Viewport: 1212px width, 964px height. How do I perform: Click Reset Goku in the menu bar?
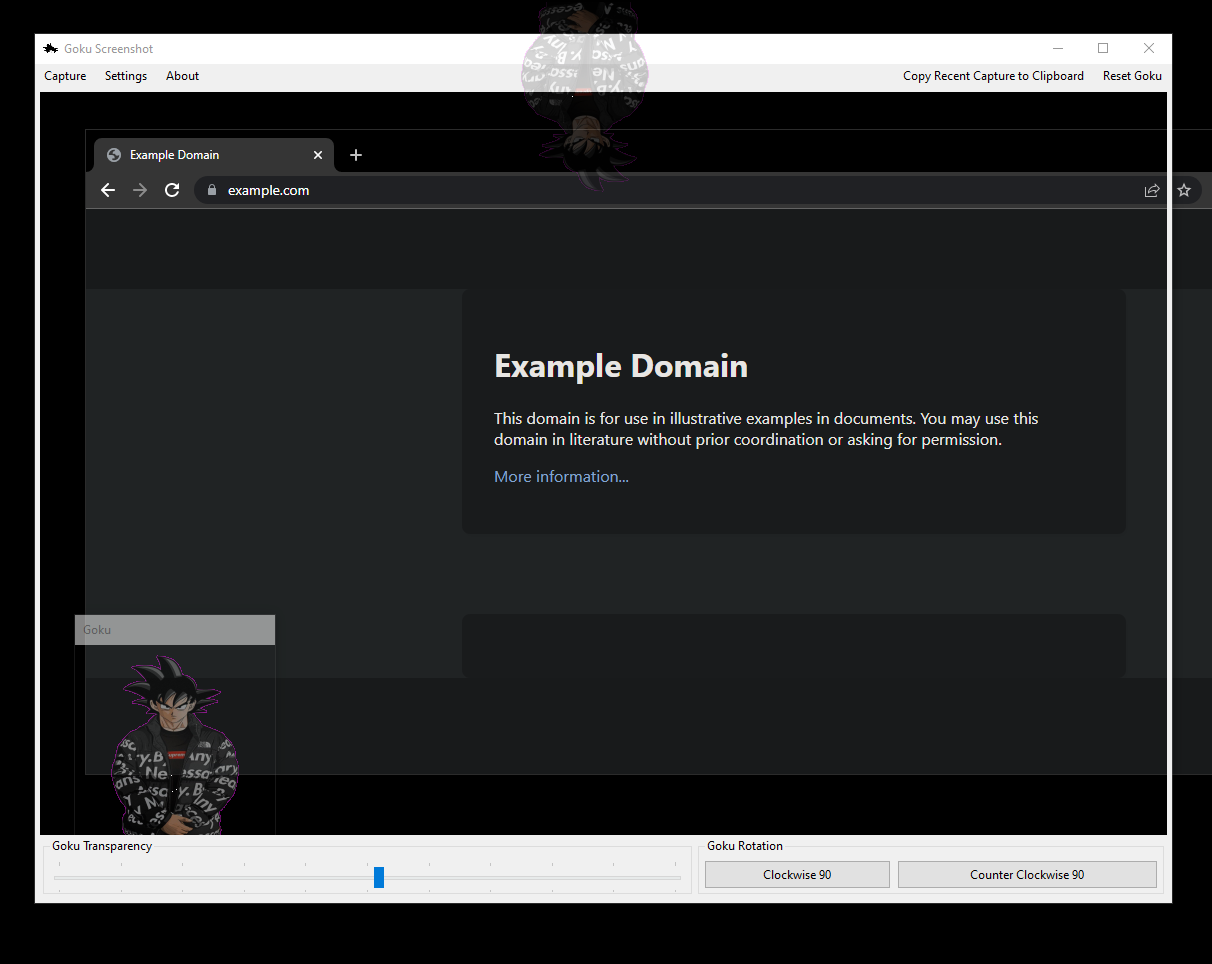pyautogui.click(x=1132, y=76)
